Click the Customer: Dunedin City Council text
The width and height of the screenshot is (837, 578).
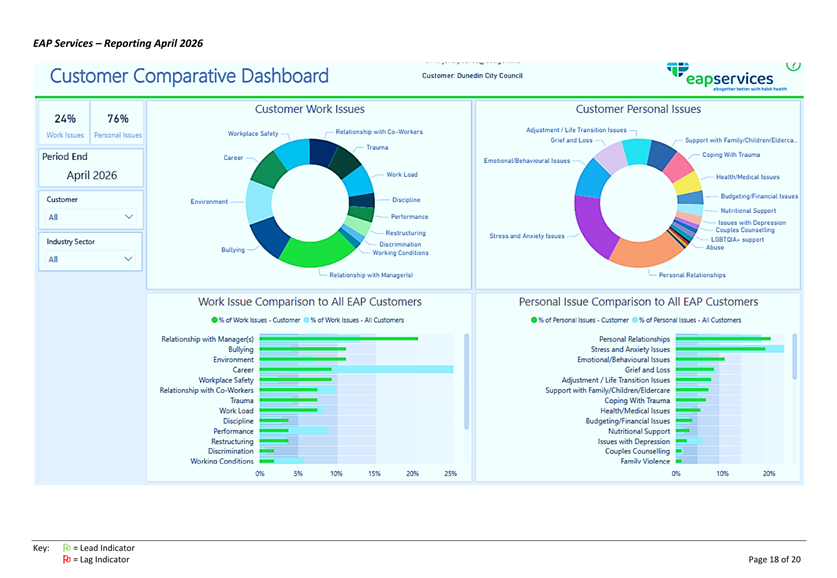coord(472,76)
